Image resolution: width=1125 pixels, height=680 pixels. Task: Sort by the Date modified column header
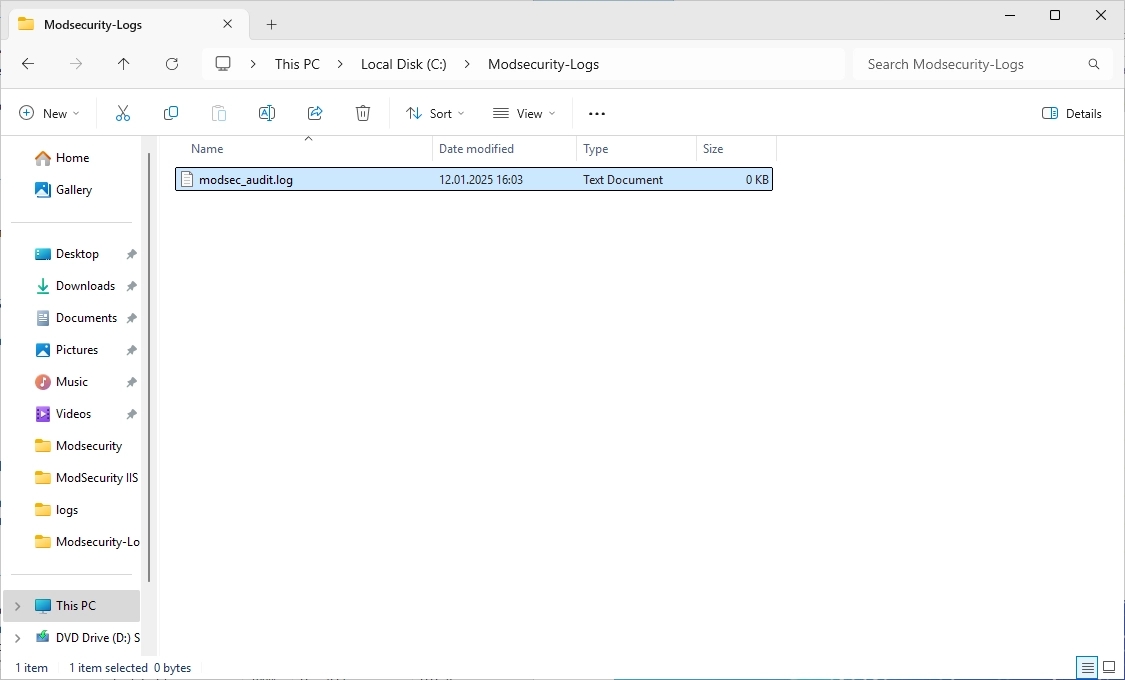pyautogui.click(x=476, y=149)
